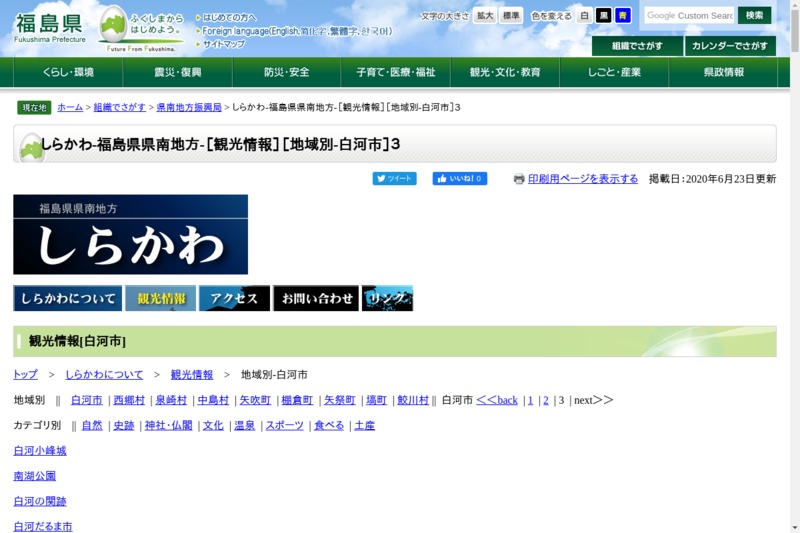
Task: Switch page color to white (白)
Action: click(585, 16)
